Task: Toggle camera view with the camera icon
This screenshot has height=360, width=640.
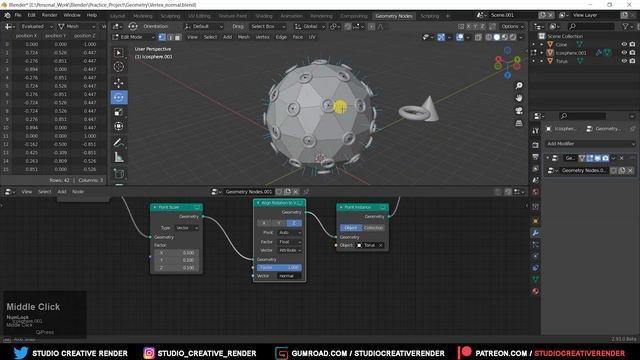Action: click(519, 111)
